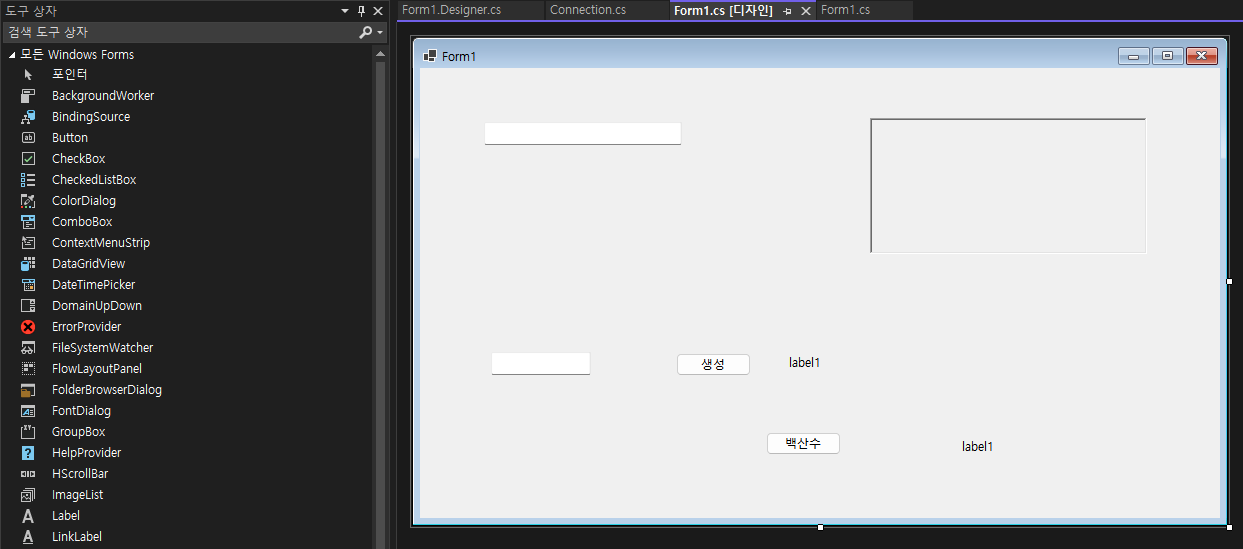Select the 백산수 button on the form
Image resolution: width=1243 pixels, height=549 pixels.
coord(803,443)
